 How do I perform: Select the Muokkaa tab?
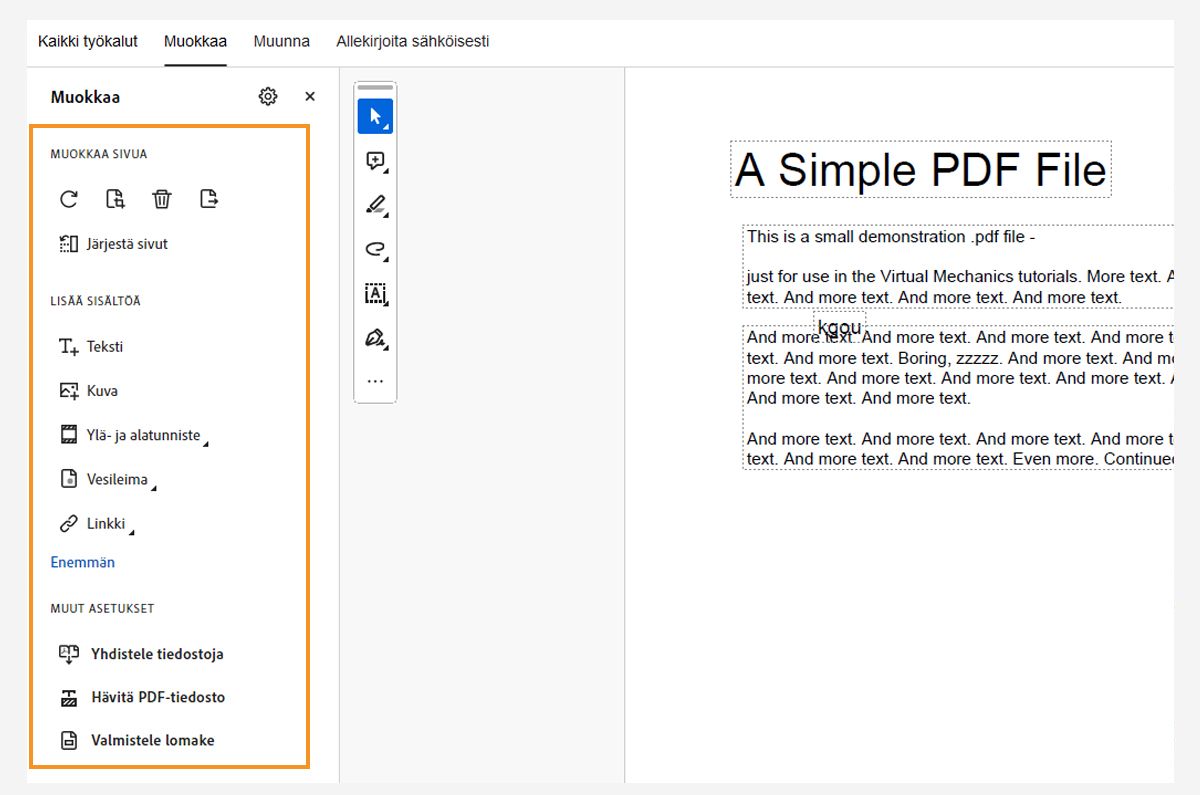pyautogui.click(x=196, y=42)
